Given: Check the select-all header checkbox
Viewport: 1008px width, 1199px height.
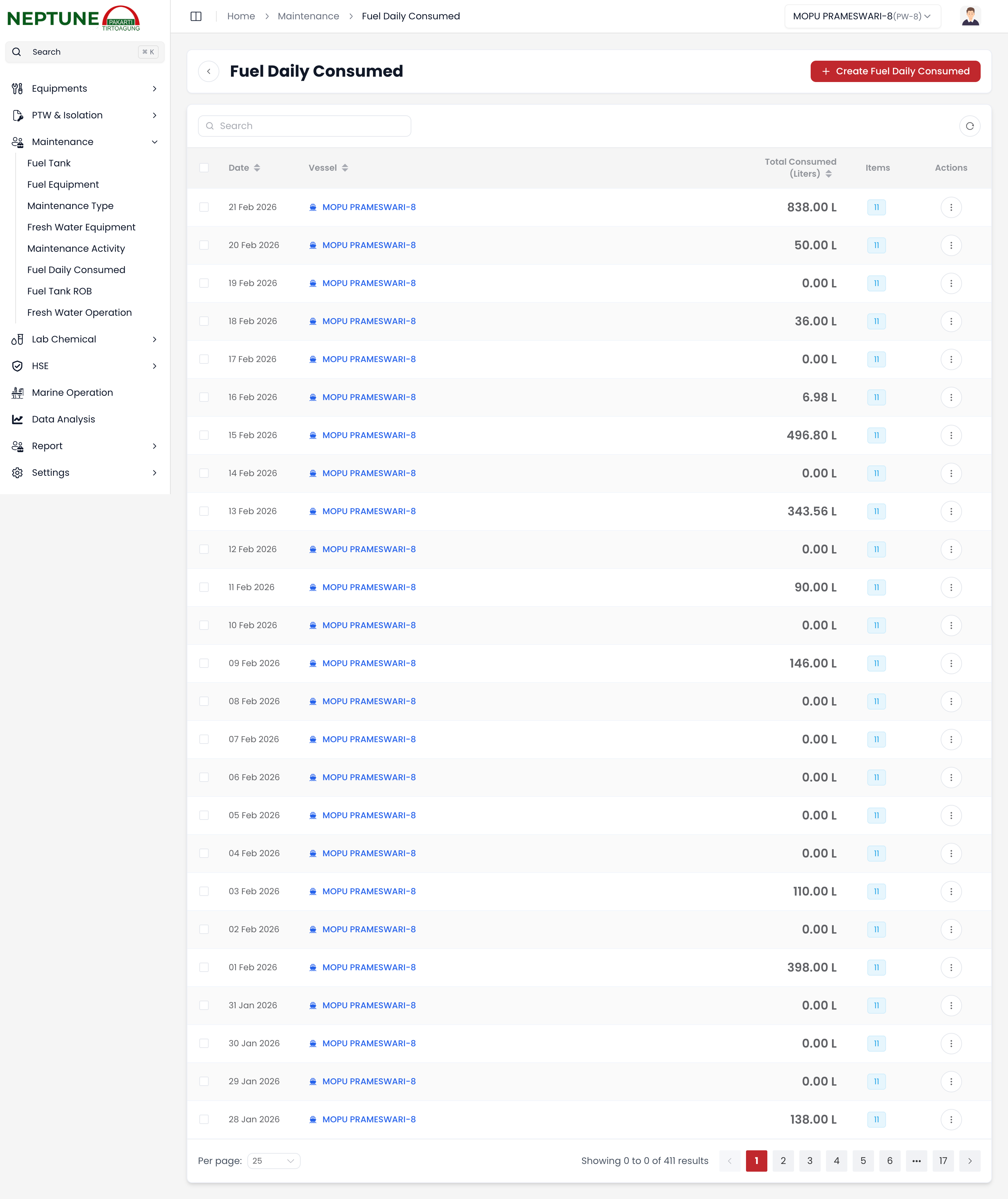Looking at the screenshot, I should point(204,168).
